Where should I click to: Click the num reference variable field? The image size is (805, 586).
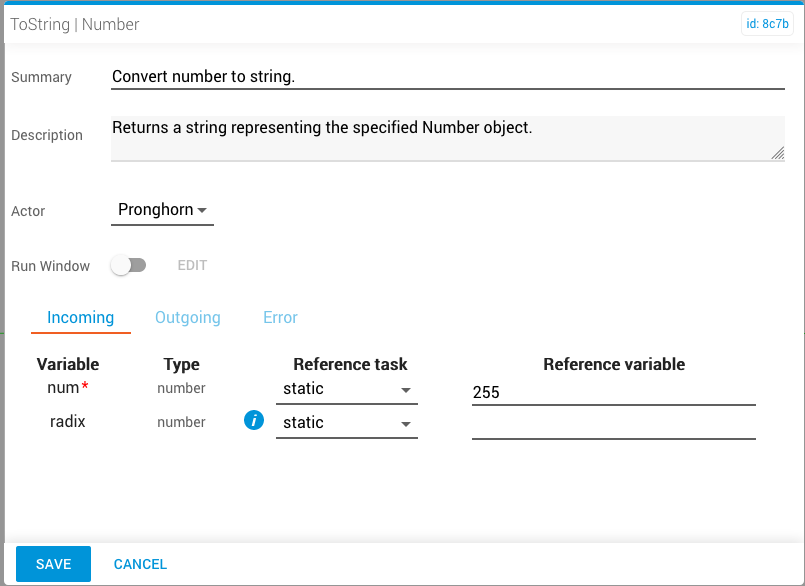tap(614, 392)
